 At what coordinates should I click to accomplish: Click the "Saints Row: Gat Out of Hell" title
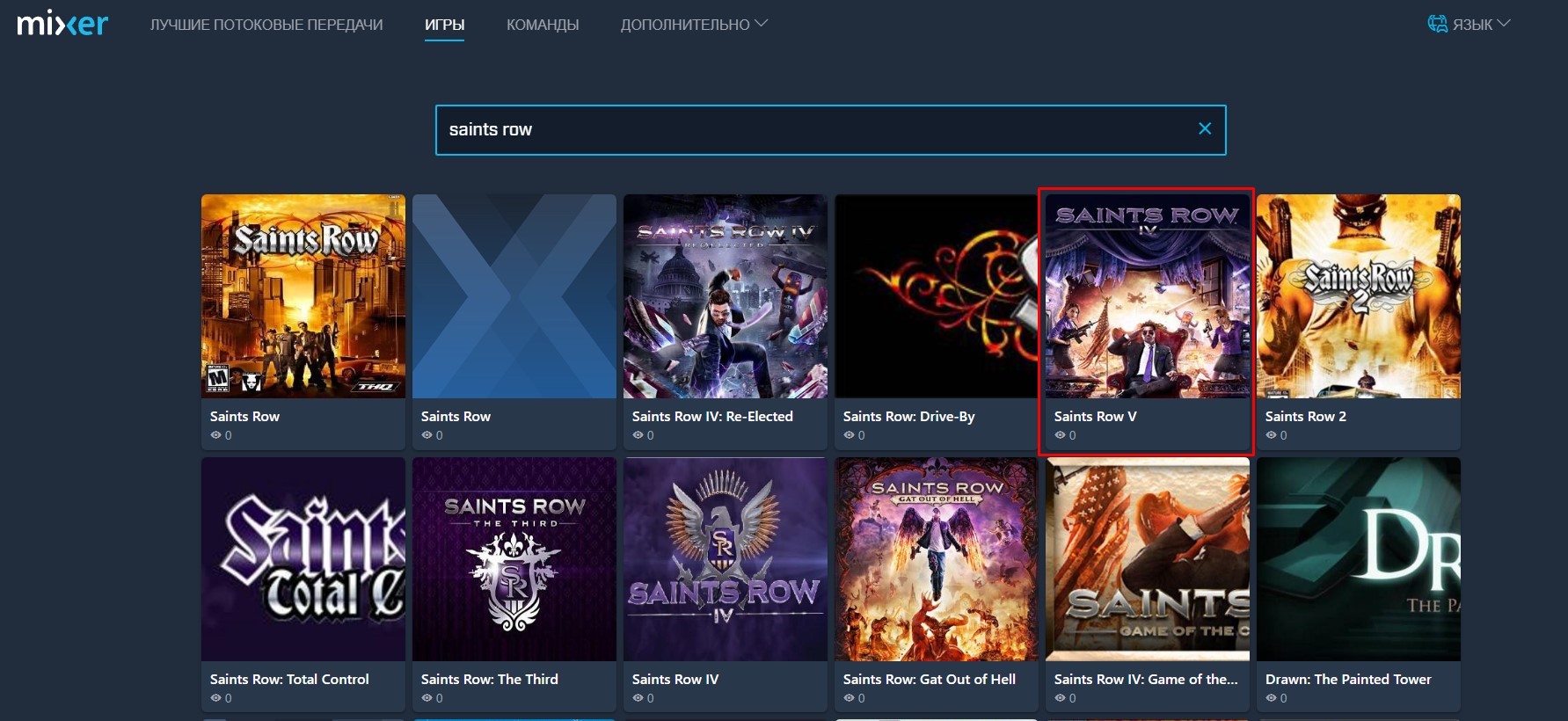930,680
